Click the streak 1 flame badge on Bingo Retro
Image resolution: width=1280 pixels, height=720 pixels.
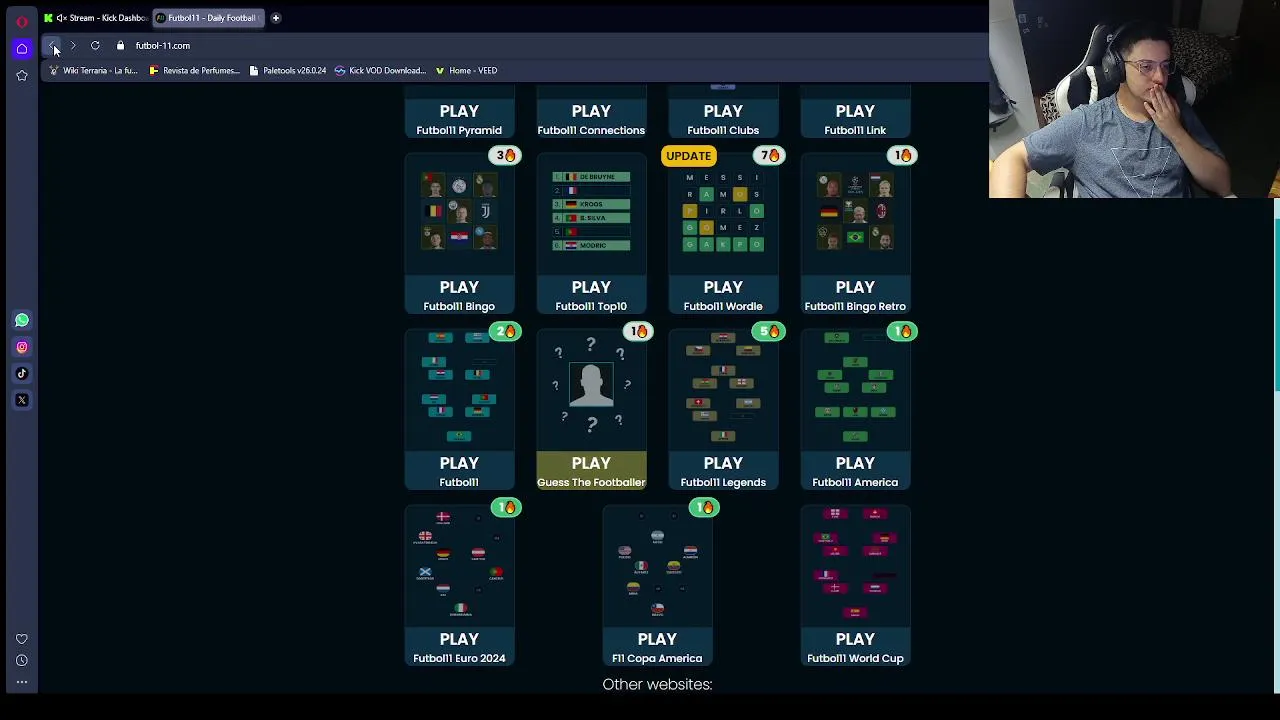coord(903,155)
